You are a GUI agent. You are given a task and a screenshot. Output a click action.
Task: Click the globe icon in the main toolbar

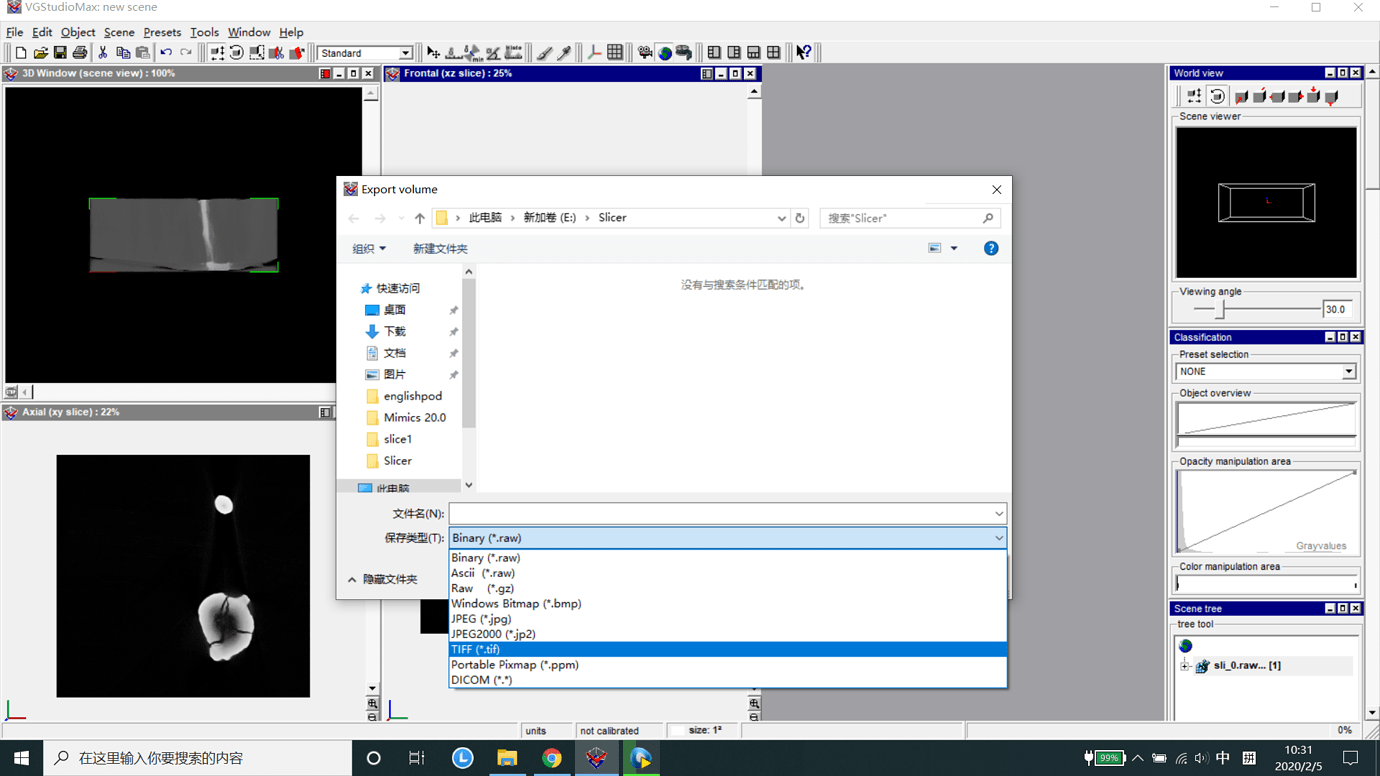[664, 52]
